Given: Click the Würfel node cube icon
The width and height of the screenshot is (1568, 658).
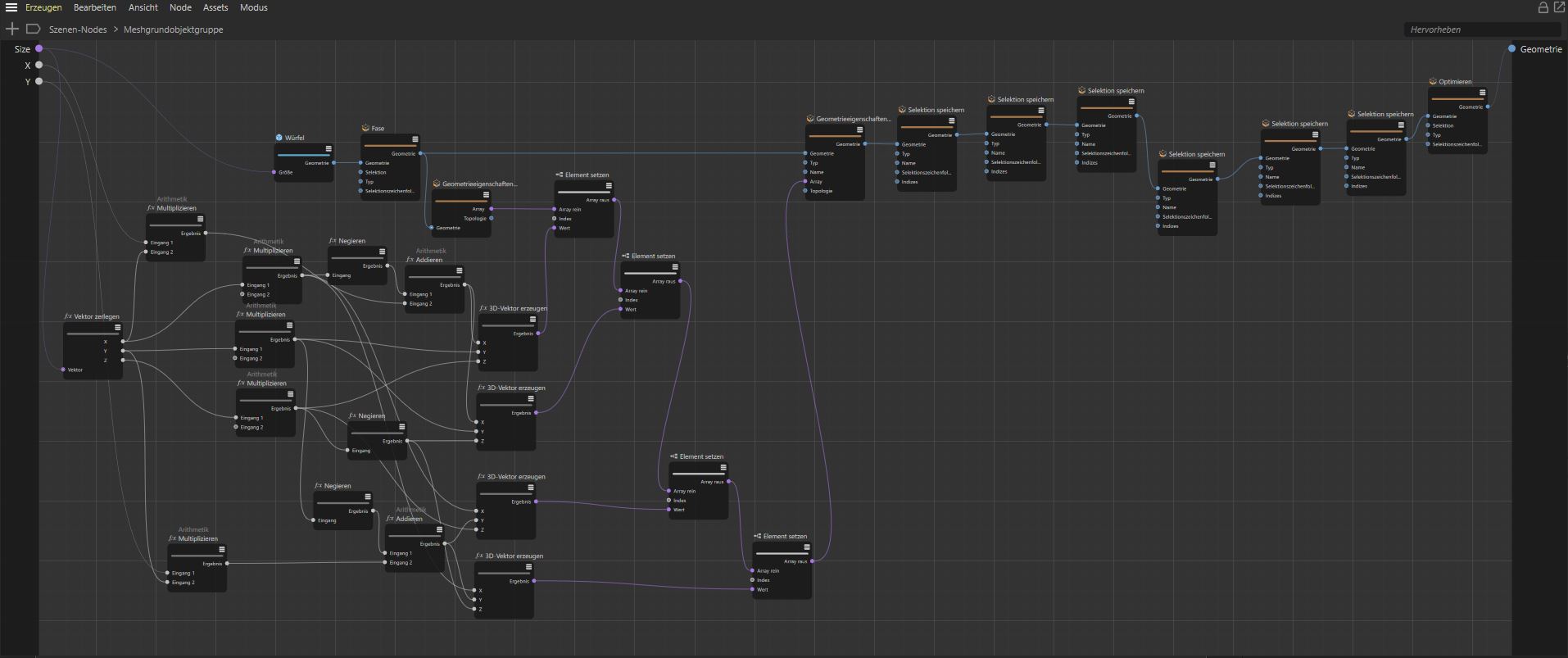Looking at the screenshot, I should point(279,138).
